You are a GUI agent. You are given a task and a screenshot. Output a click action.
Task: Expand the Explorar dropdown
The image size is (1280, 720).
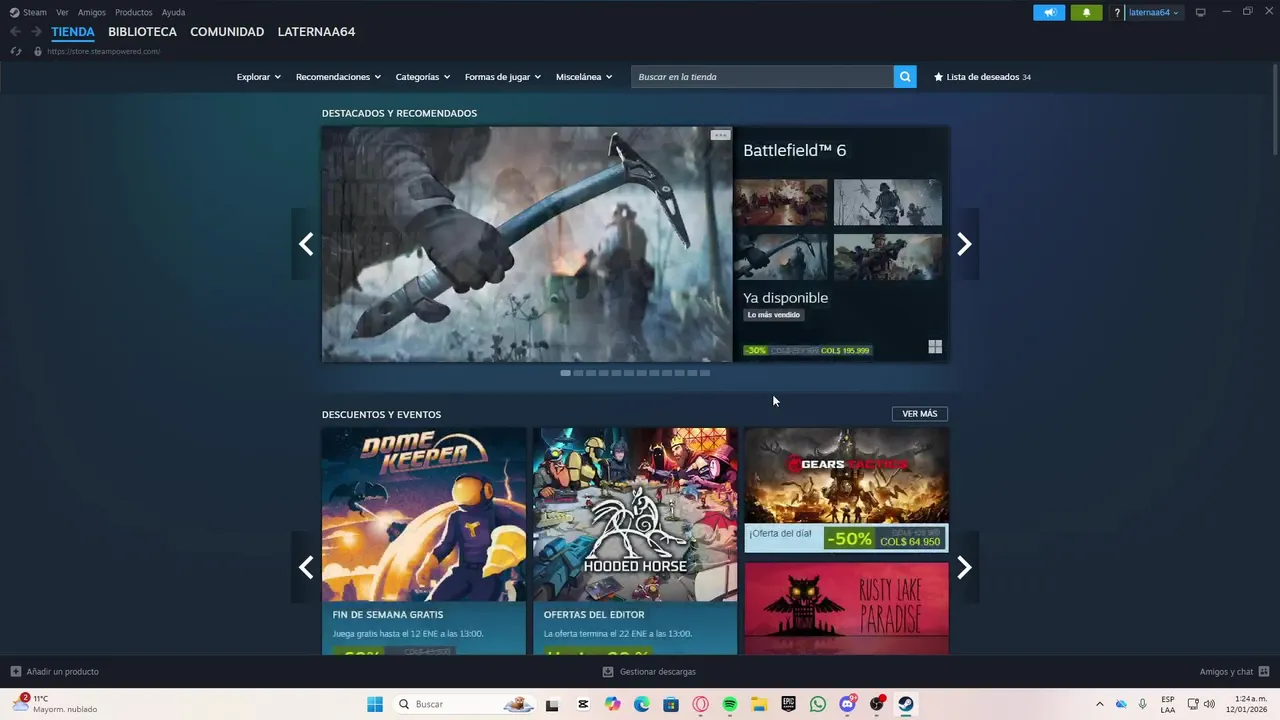click(x=258, y=77)
